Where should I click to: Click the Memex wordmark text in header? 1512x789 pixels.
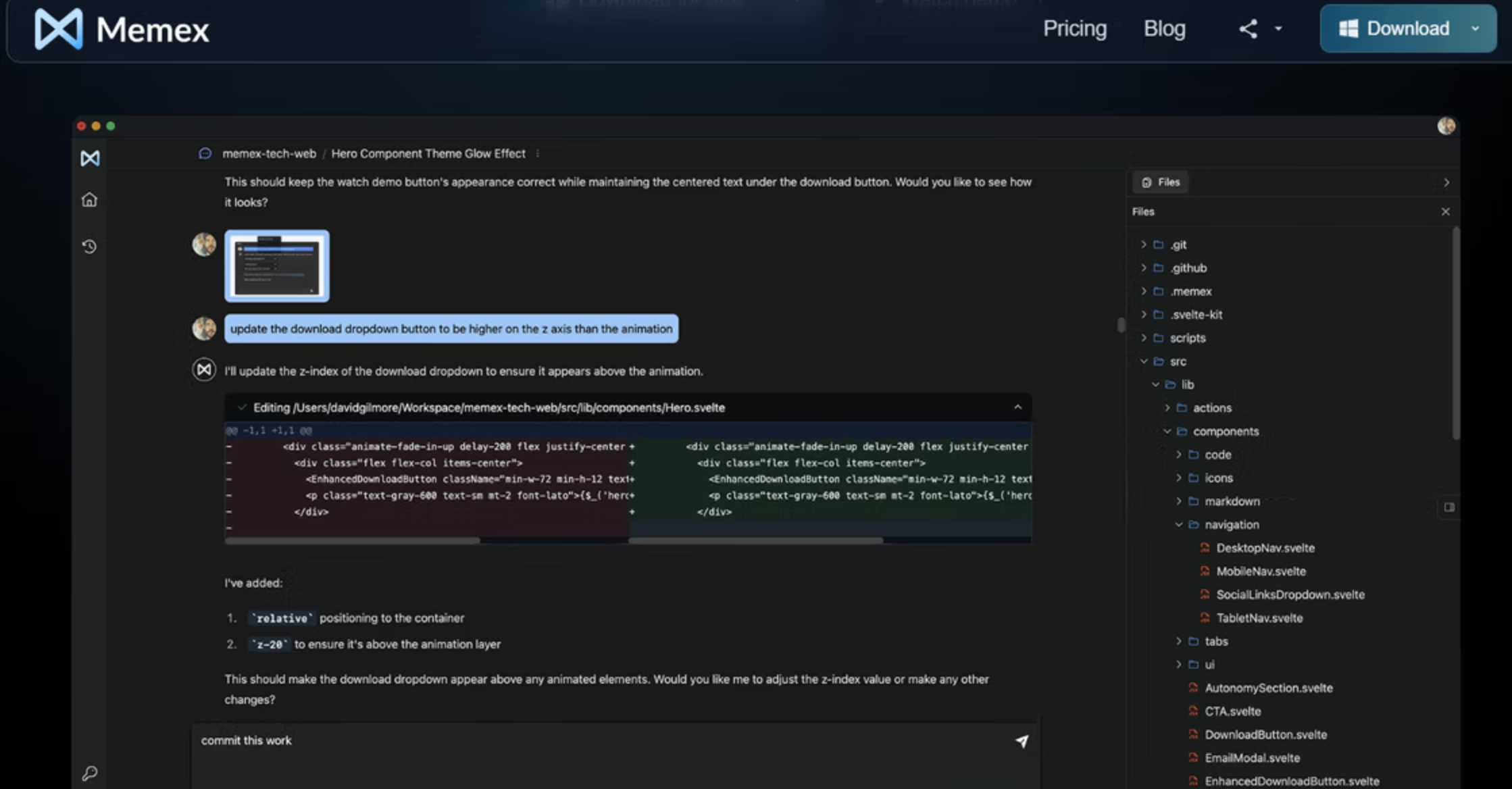[x=153, y=30]
